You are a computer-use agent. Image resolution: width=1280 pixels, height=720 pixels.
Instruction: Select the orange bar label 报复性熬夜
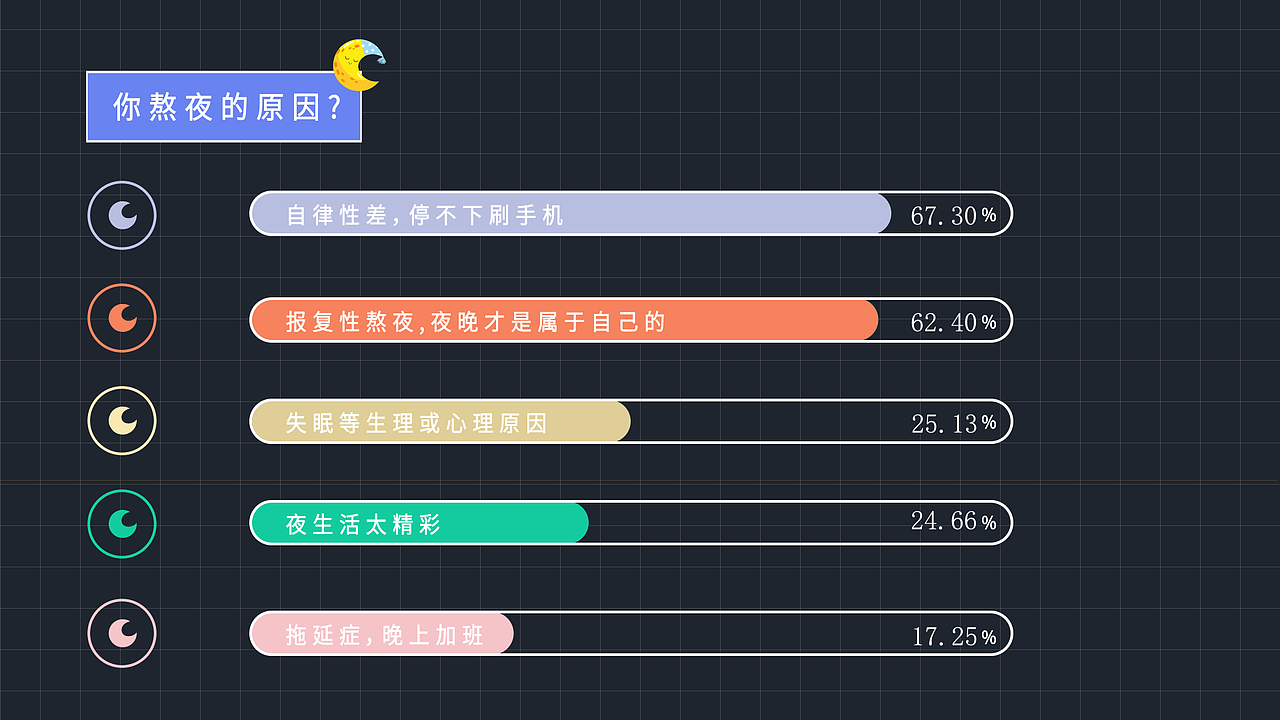(475, 321)
